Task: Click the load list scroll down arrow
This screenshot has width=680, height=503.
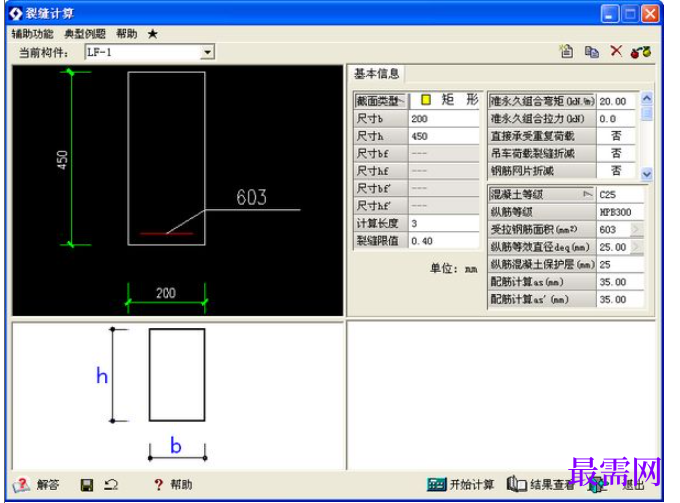Action: click(647, 174)
